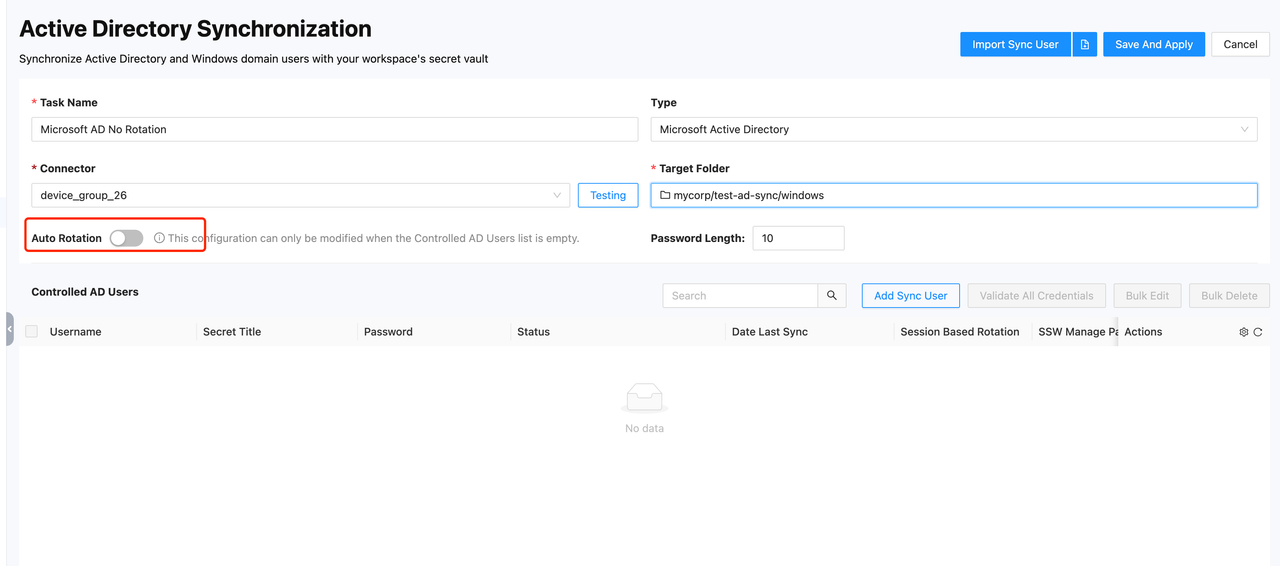The height and width of the screenshot is (566, 1280).
Task: Click Validate All Credentials button
Action: pos(1037,296)
